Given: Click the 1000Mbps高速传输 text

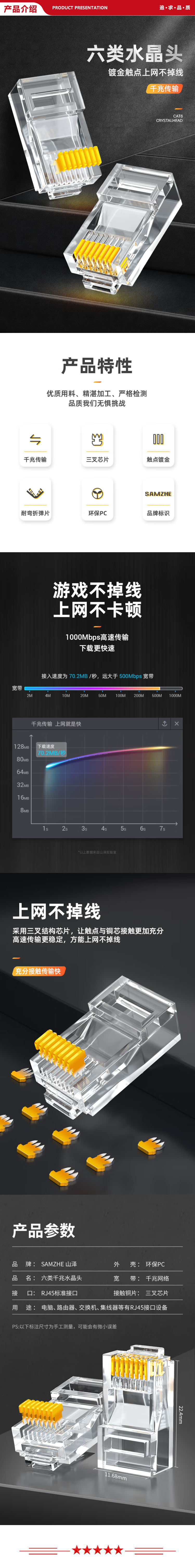Looking at the screenshot, I should point(97,637).
